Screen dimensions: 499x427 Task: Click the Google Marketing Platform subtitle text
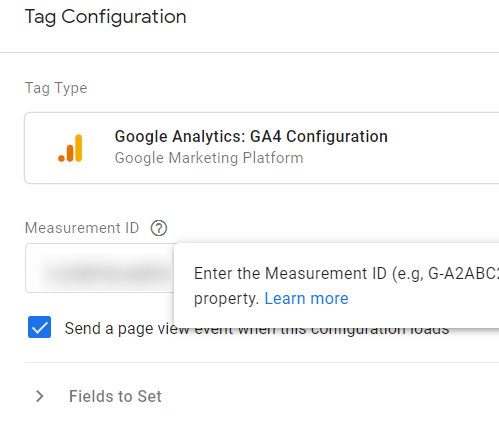point(209,158)
